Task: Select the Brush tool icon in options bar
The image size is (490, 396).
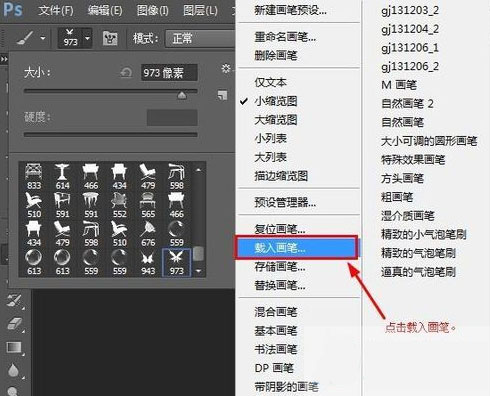Action: [25, 38]
